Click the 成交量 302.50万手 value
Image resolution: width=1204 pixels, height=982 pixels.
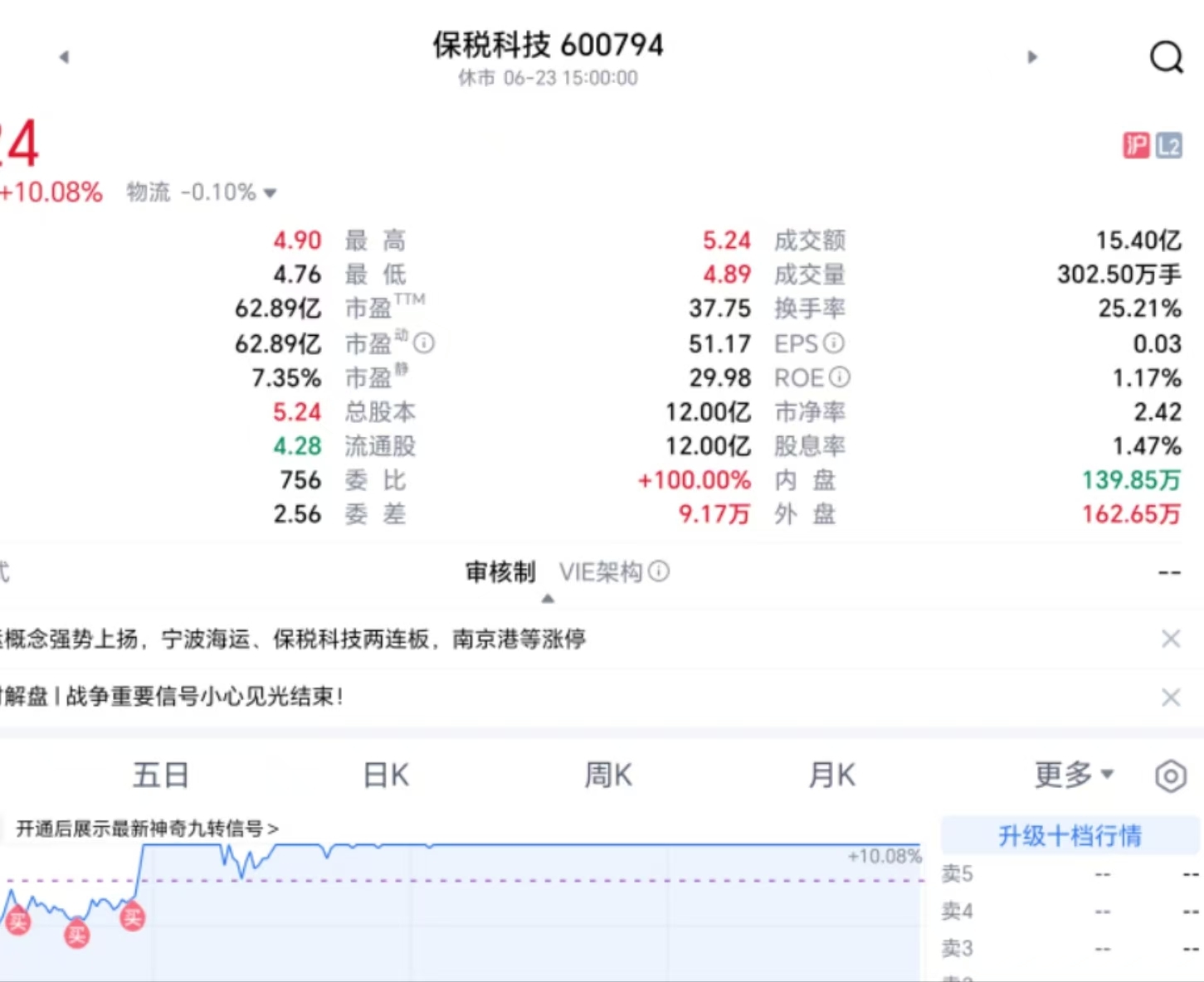tap(1119, 275)
